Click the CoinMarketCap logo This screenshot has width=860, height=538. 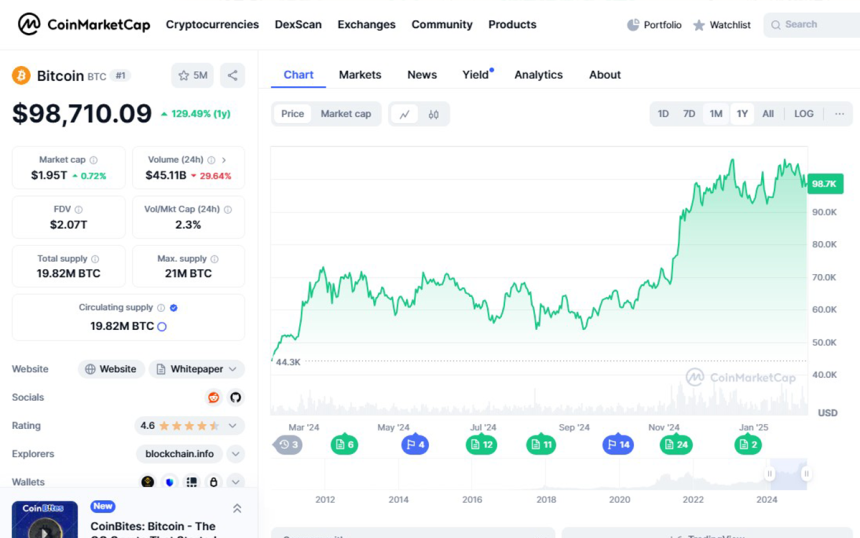[84, 24]
